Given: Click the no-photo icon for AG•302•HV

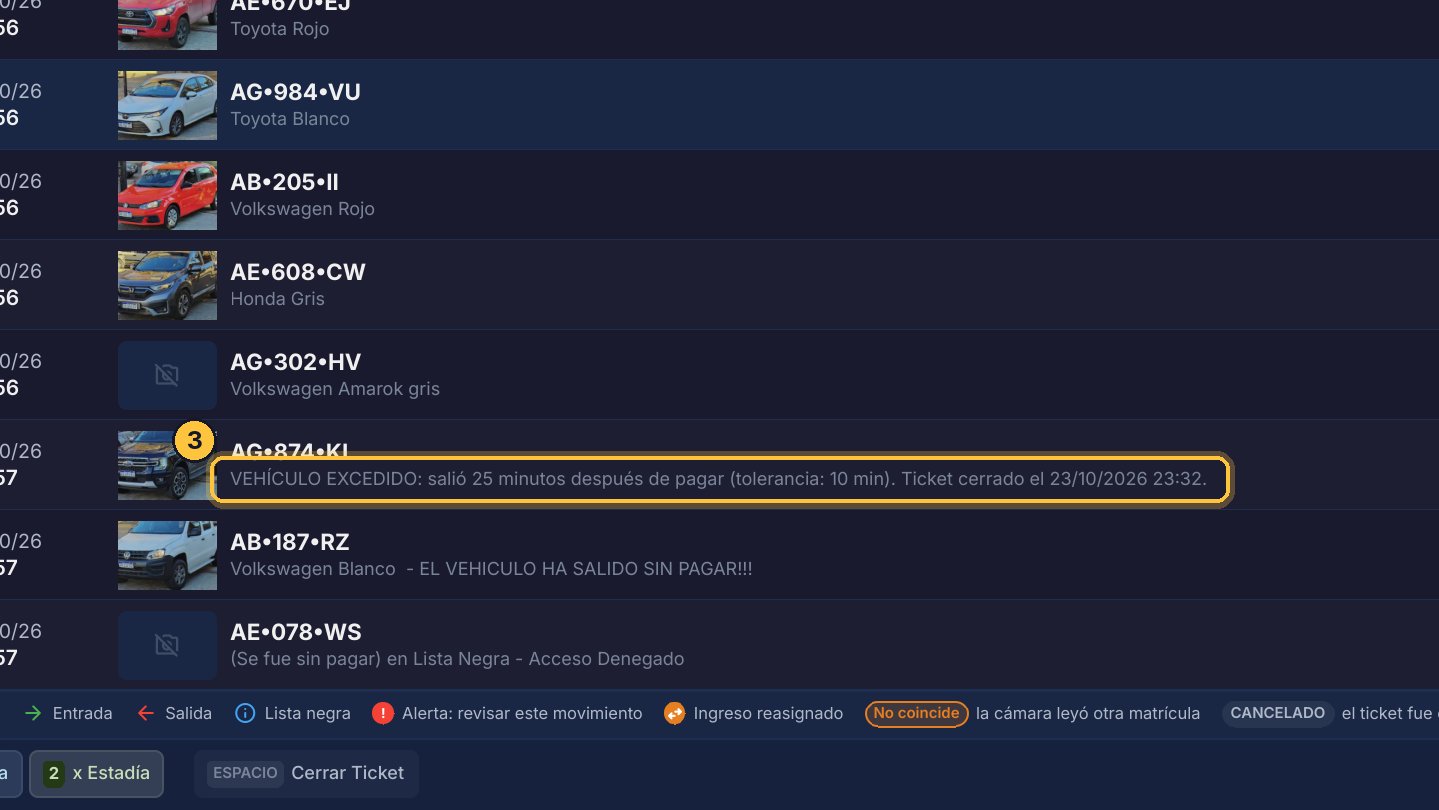Looking at the screenshot, I should point(167,375).
